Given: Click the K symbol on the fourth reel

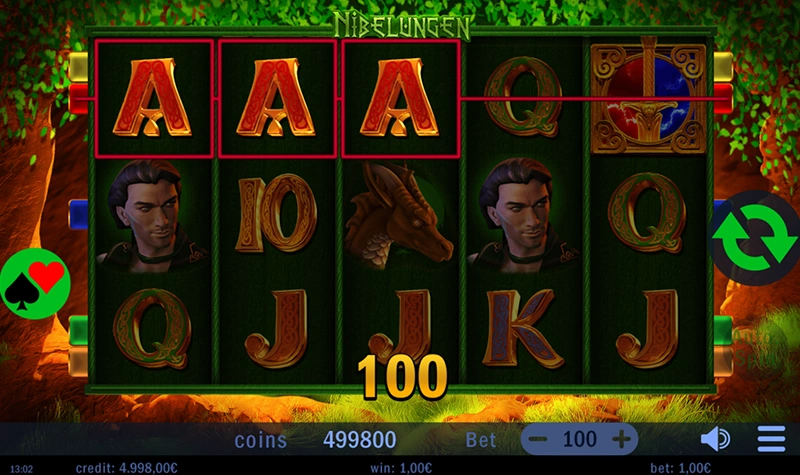Looking at the screenshot, I should [523, 329].
